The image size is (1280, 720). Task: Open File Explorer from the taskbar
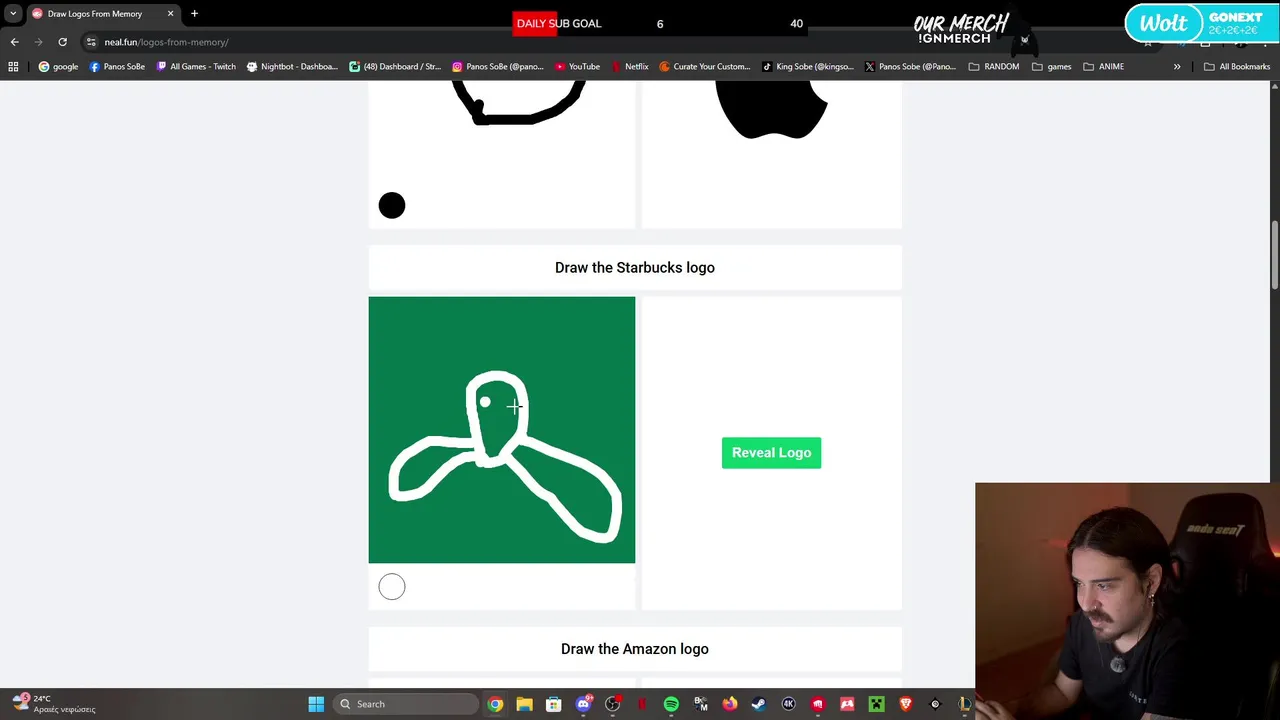[524, 704]
